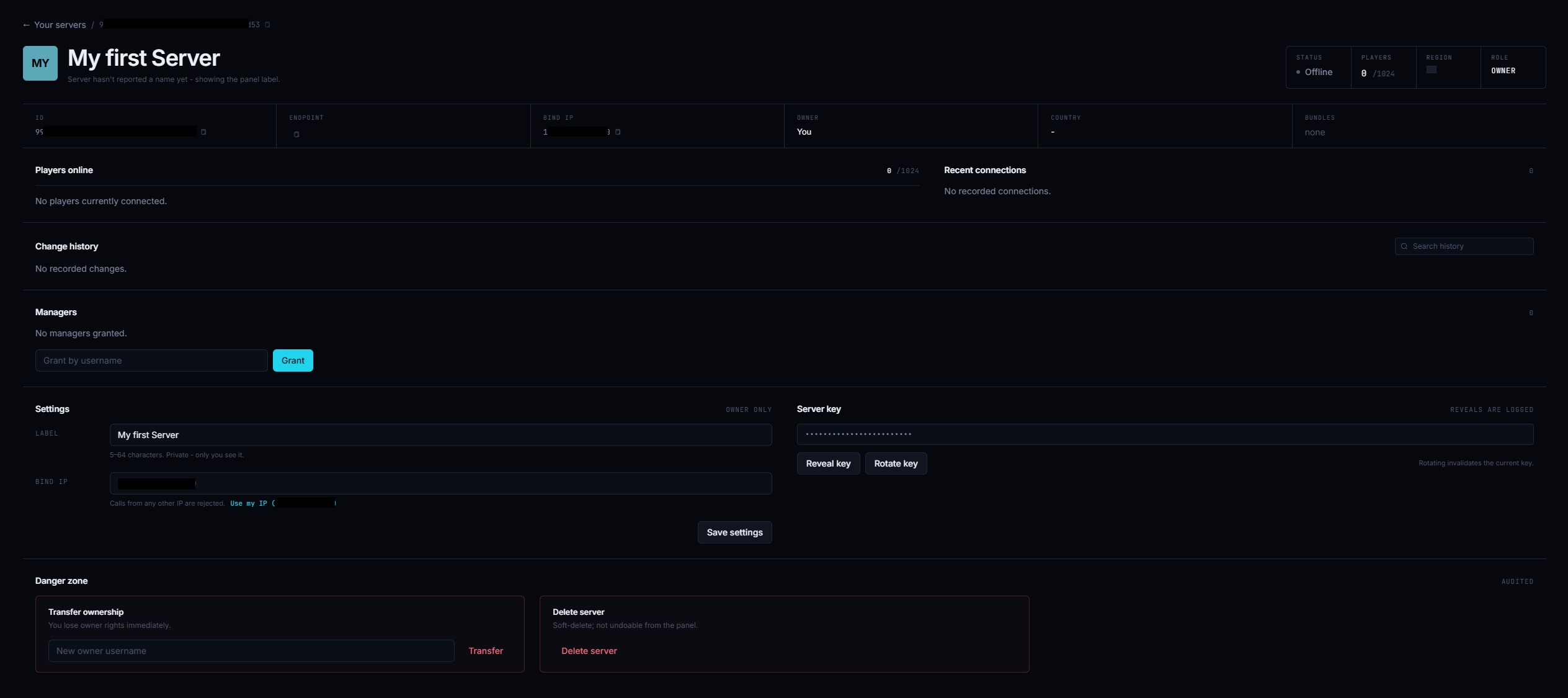This screenshot has height=698, width=1568.
Task: Reveal the server key
Action: coord(828,463)
